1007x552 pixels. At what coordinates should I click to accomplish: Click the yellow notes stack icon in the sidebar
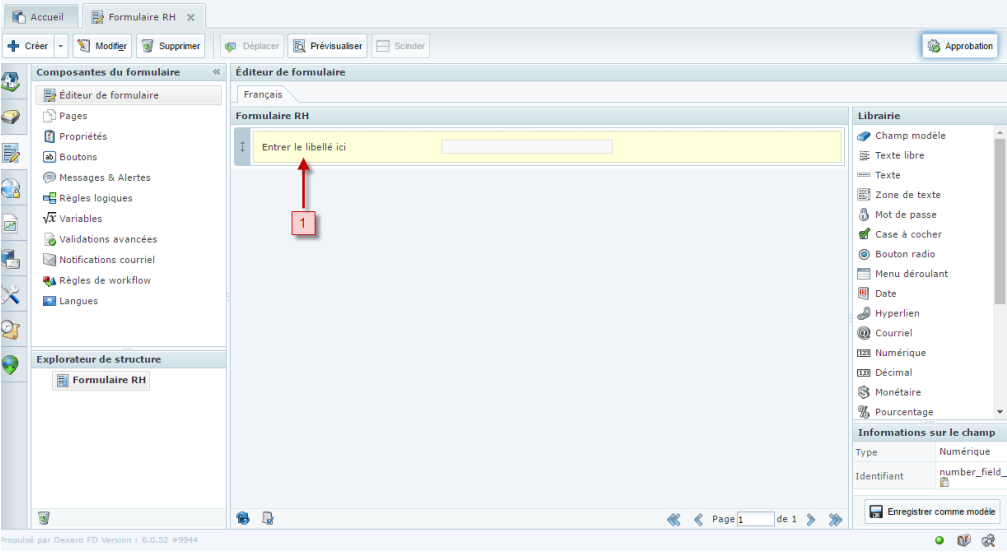point(10,117)
